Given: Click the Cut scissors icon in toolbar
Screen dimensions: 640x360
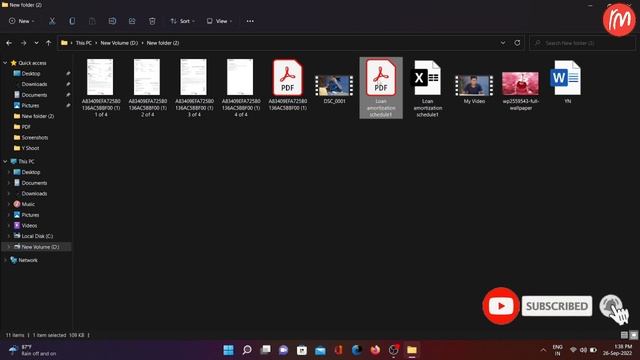Looking at the screenshot, I should tap(52, 21).
